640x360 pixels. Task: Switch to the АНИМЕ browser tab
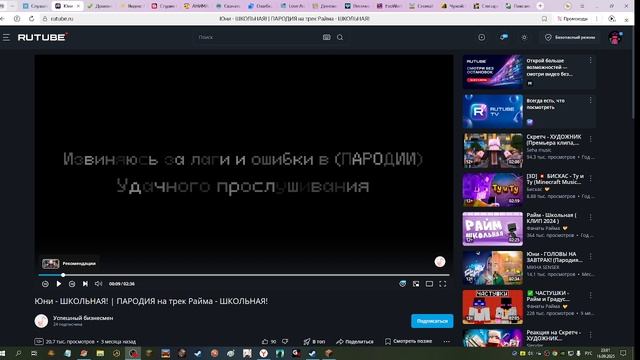[x=196, y=6]
